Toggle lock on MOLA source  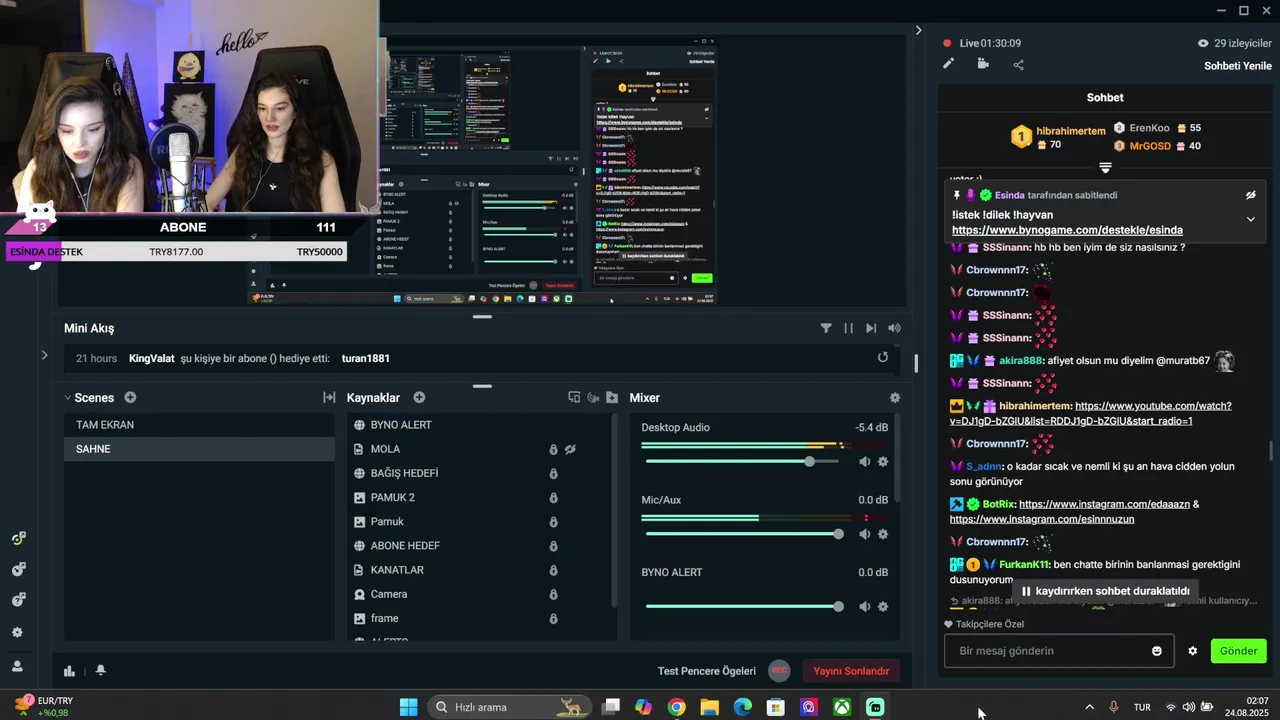(553, 449)
